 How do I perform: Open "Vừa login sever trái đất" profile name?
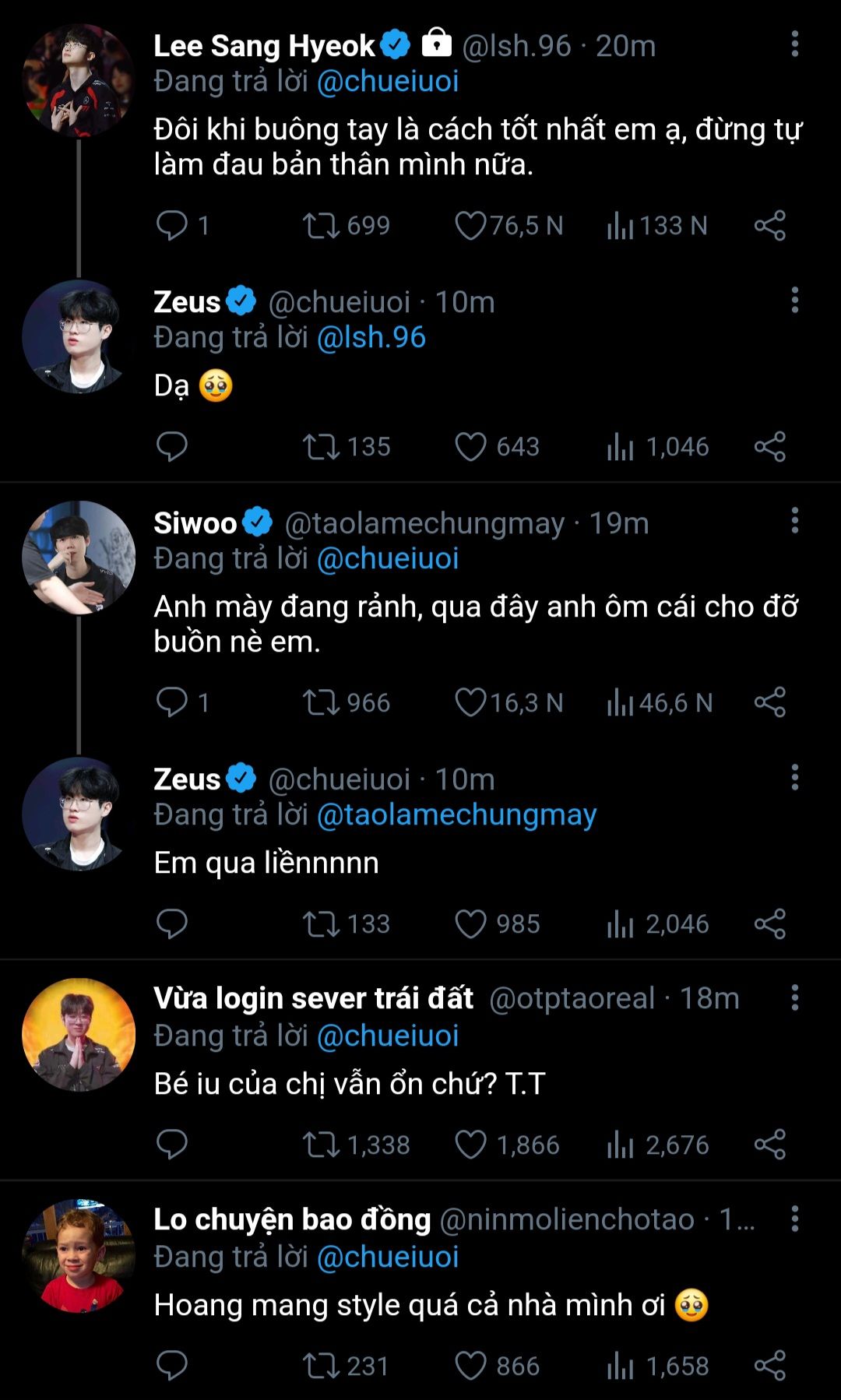(x=313, y=998)
